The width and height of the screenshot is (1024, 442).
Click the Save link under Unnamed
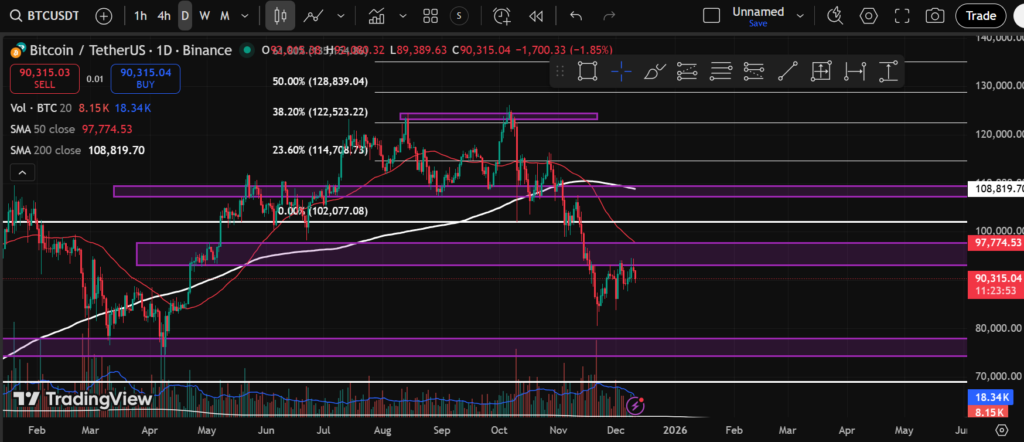(x=758, y=23)
